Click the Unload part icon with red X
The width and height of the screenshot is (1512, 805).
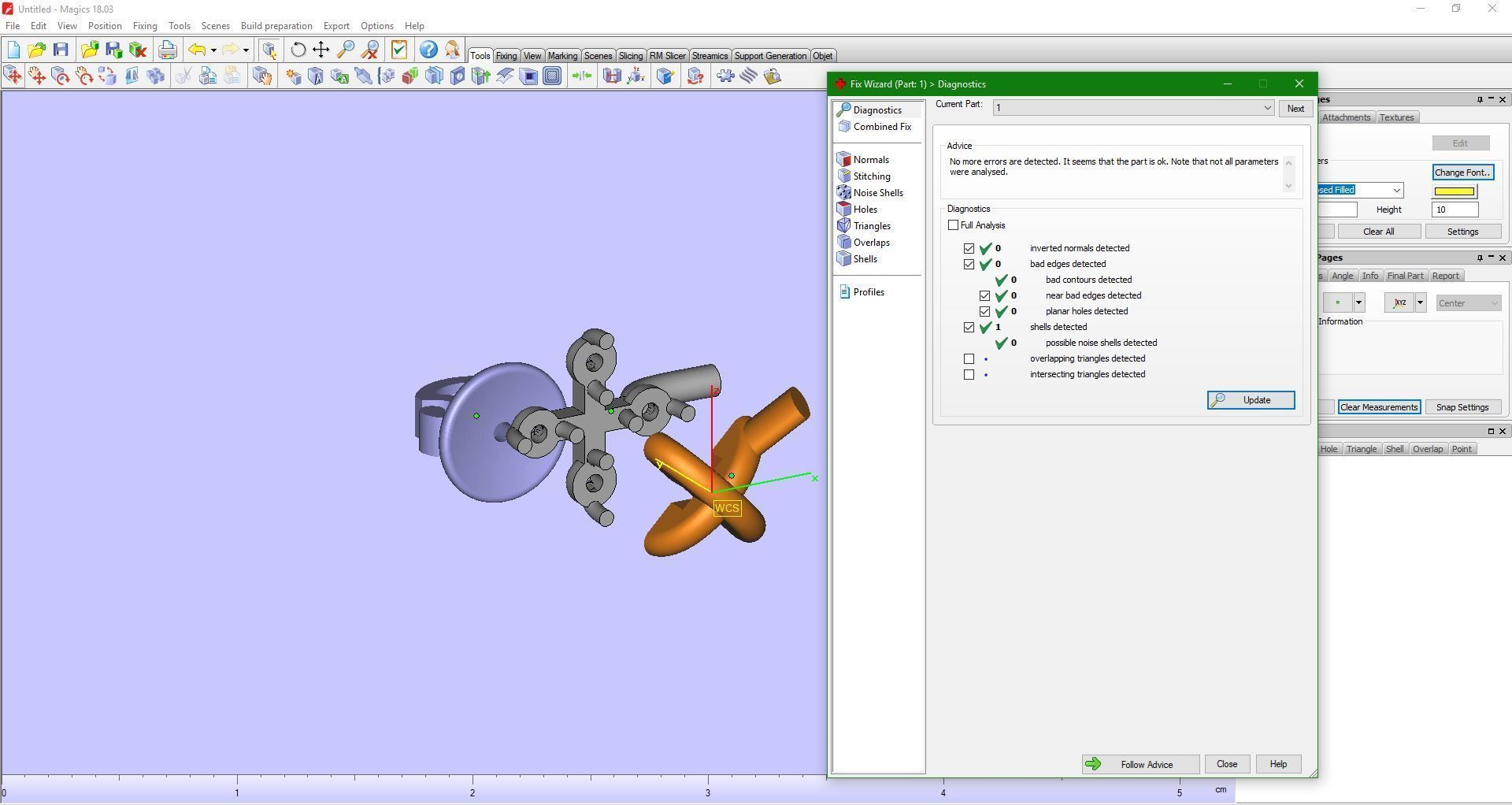[138, 50]
